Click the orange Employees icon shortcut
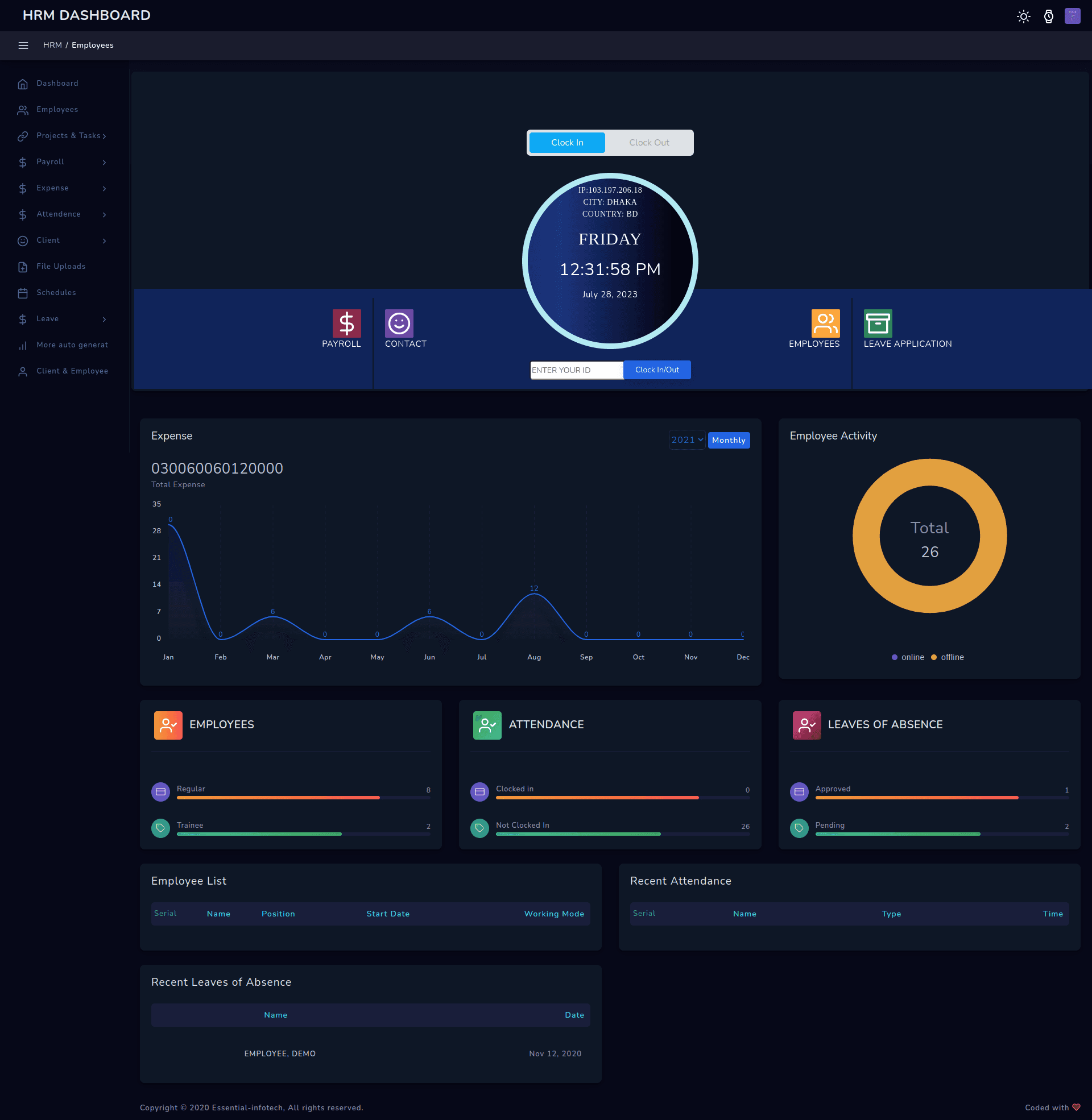 [825, 323]
